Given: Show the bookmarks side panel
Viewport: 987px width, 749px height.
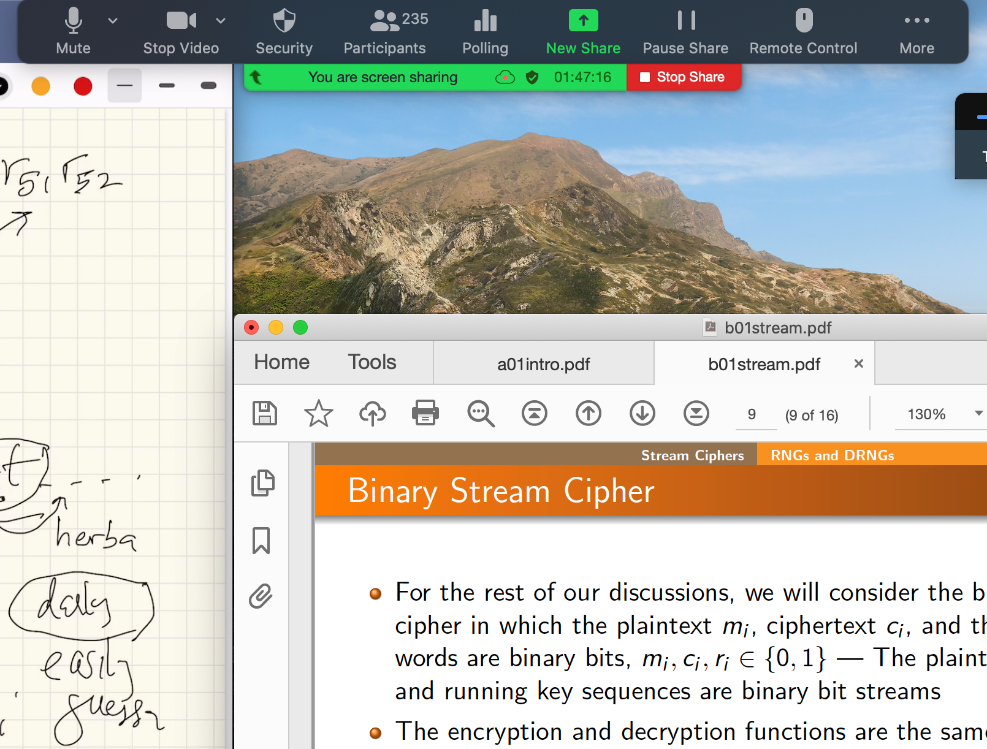Looking at the screenshot, I should [x=261, y=541].
